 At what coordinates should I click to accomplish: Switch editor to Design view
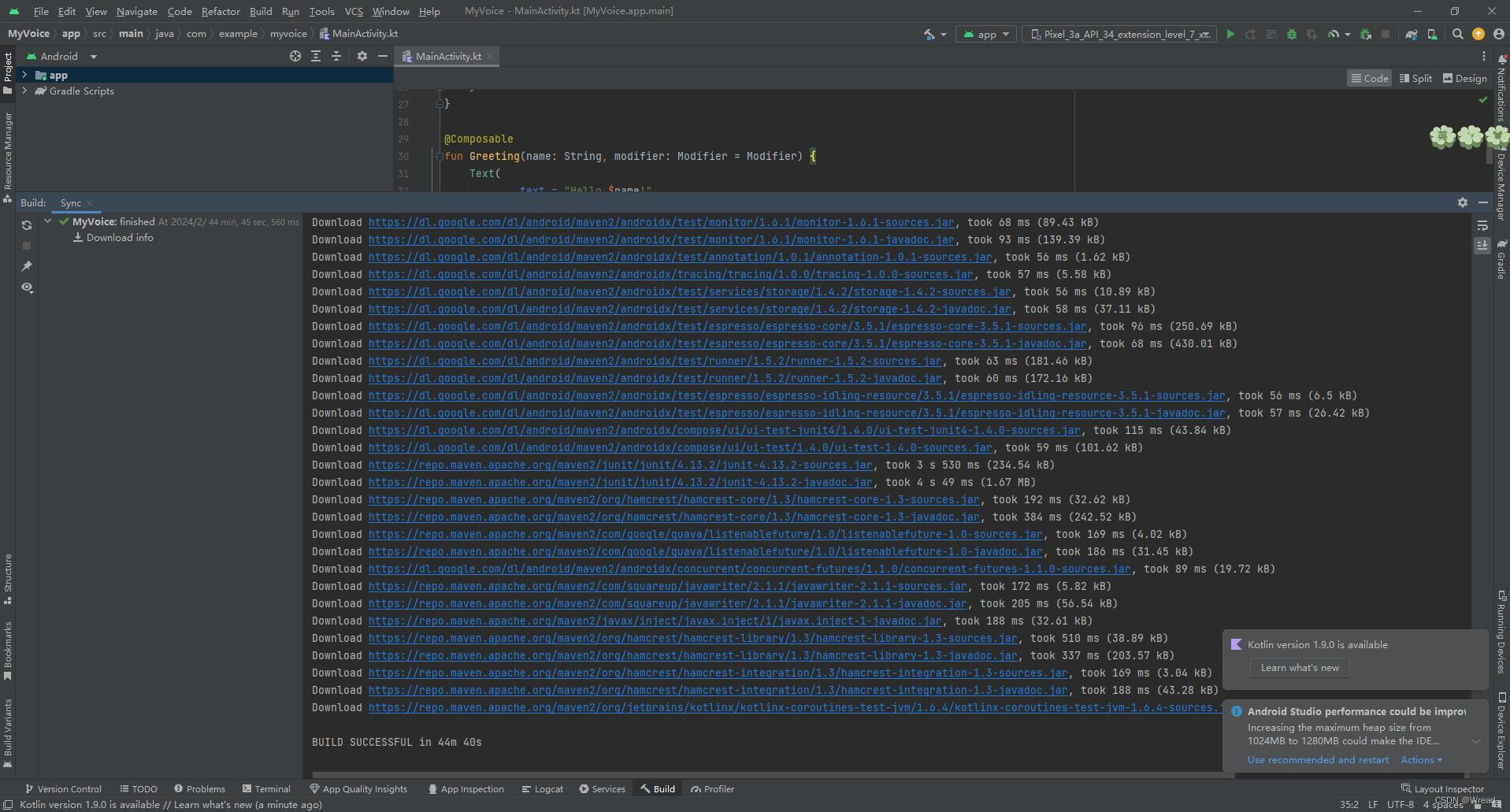point(1464,78)
